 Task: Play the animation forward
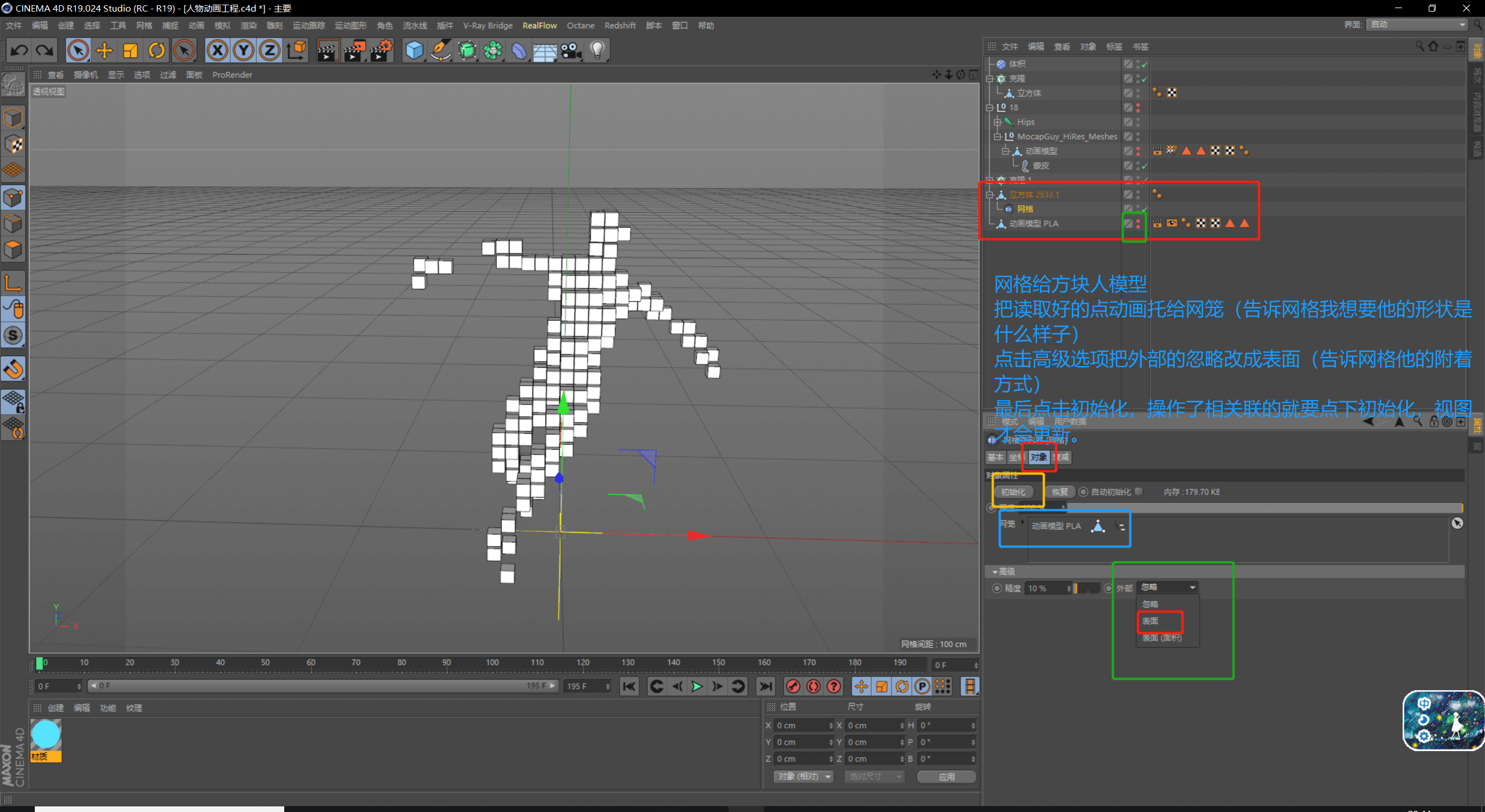(x=697, y=687)
